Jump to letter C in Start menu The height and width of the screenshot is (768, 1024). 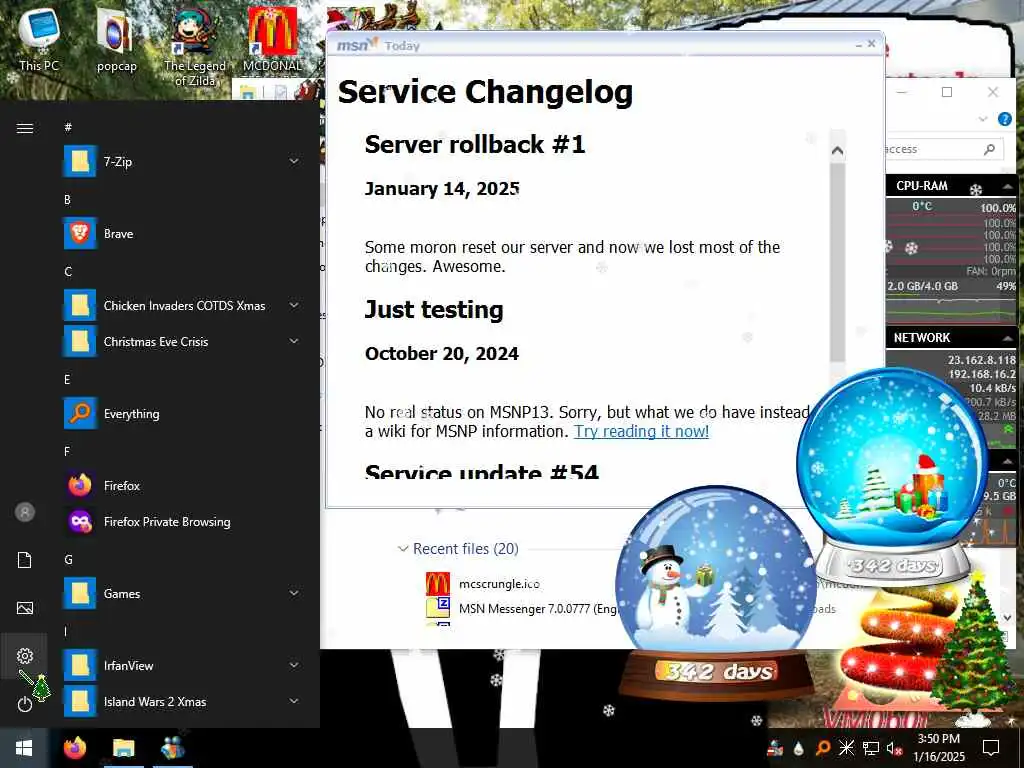[x=68, y=271]
